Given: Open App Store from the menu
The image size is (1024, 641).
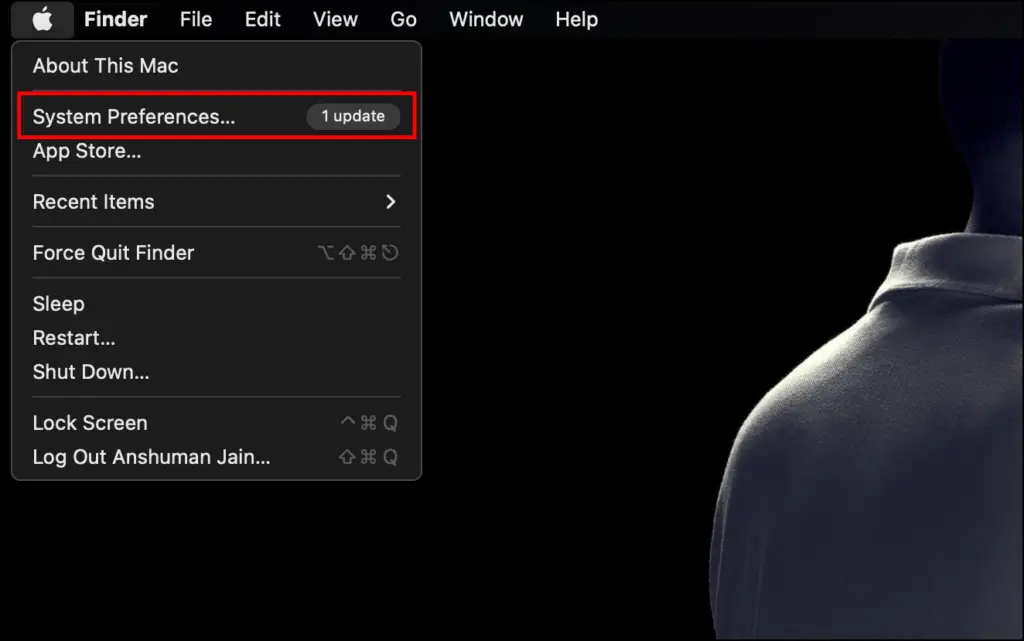Looking at the screenshot, I should tap(216, 151).
